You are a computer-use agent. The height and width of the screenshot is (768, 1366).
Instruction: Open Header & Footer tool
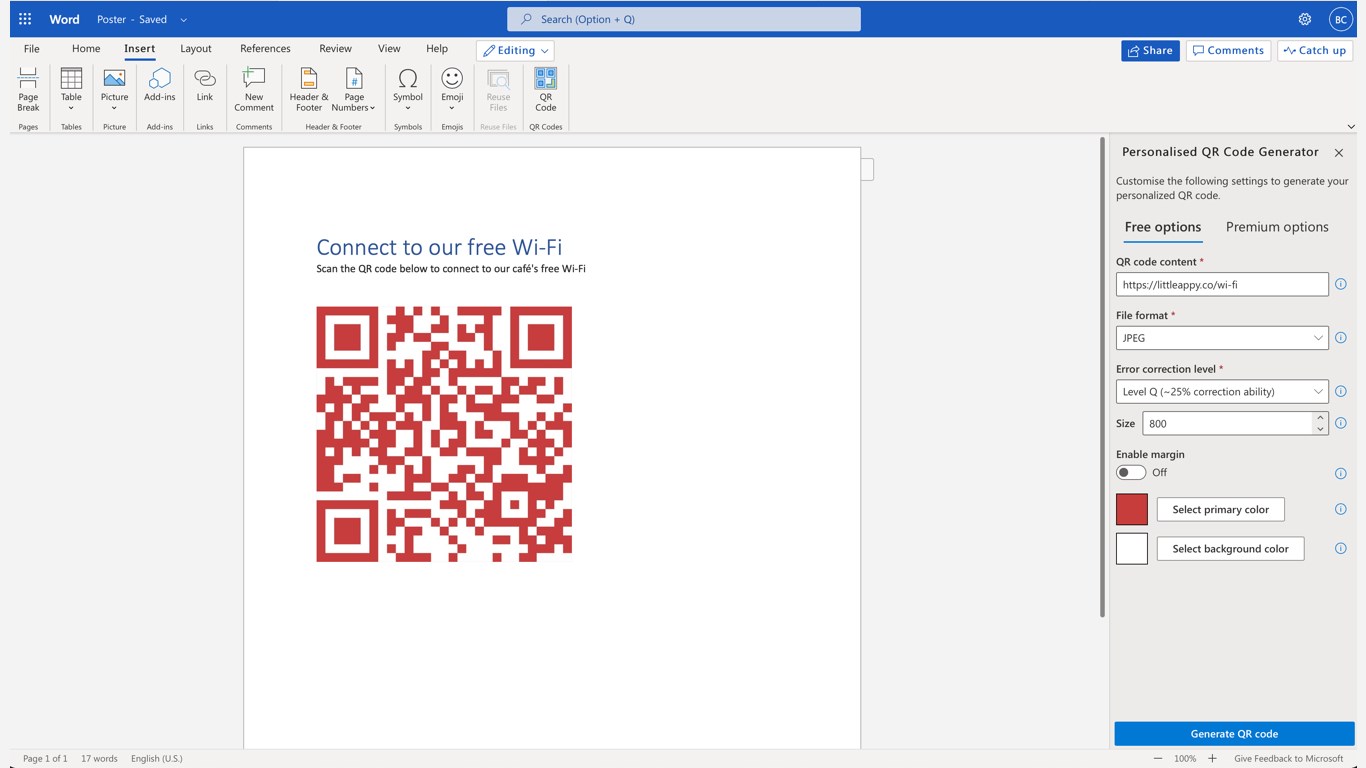309,90
